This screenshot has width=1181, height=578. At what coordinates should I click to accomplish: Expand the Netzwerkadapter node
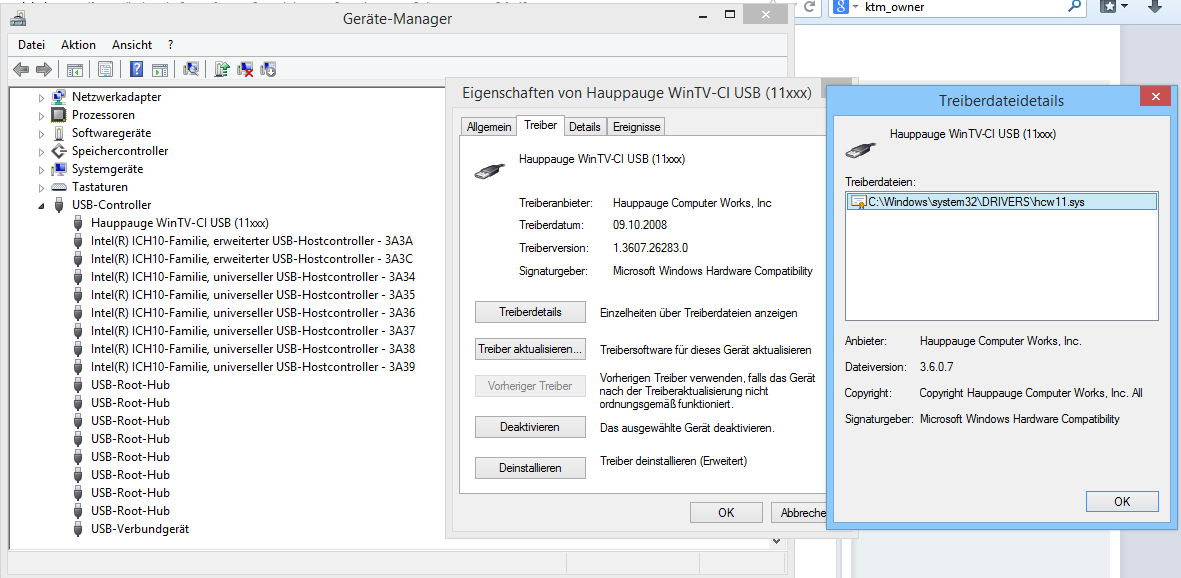(x=41, y=97)
